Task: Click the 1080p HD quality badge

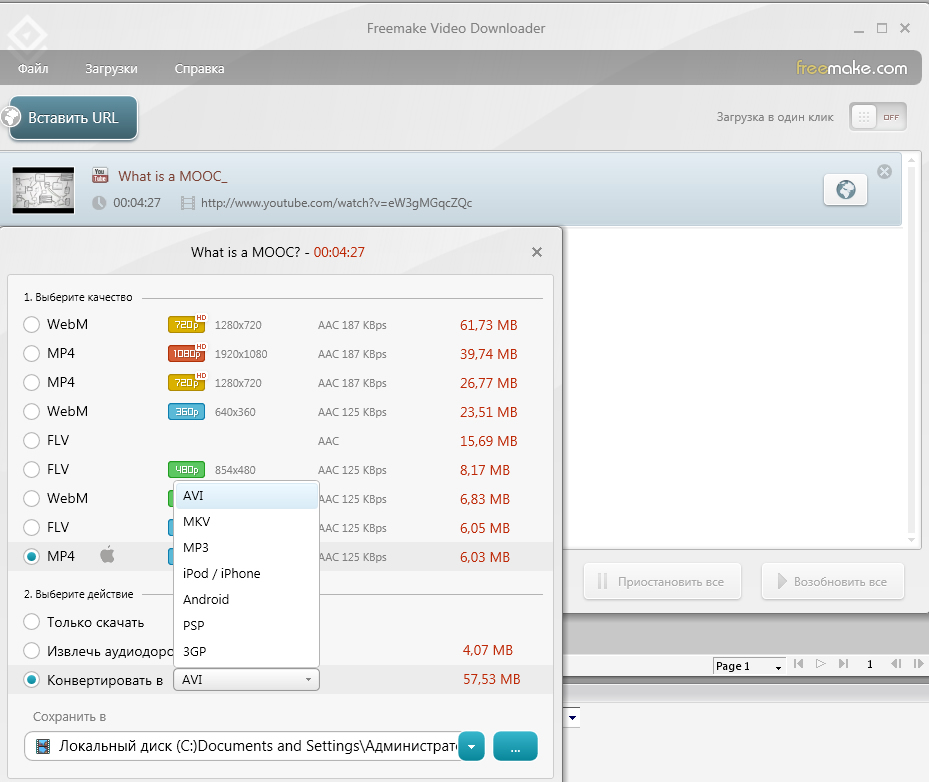Action: (187, 353)
